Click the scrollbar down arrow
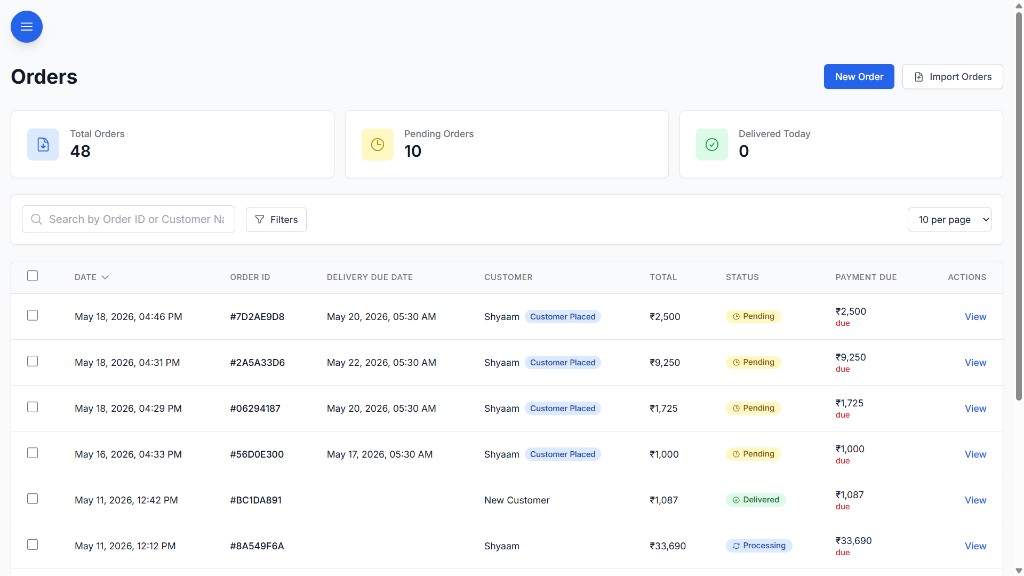This screenshot has height=576, width=1024. point(1018,571)
